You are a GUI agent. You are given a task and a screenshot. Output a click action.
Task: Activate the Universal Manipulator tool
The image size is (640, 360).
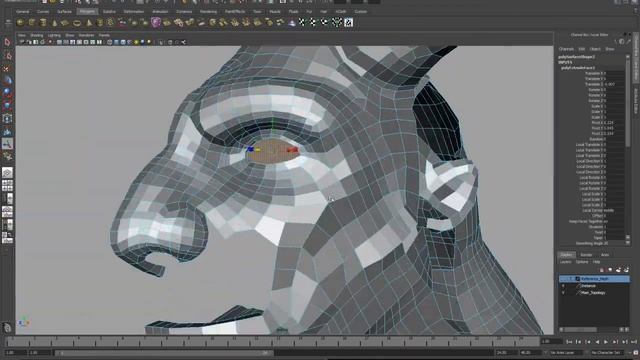[7, 118]
